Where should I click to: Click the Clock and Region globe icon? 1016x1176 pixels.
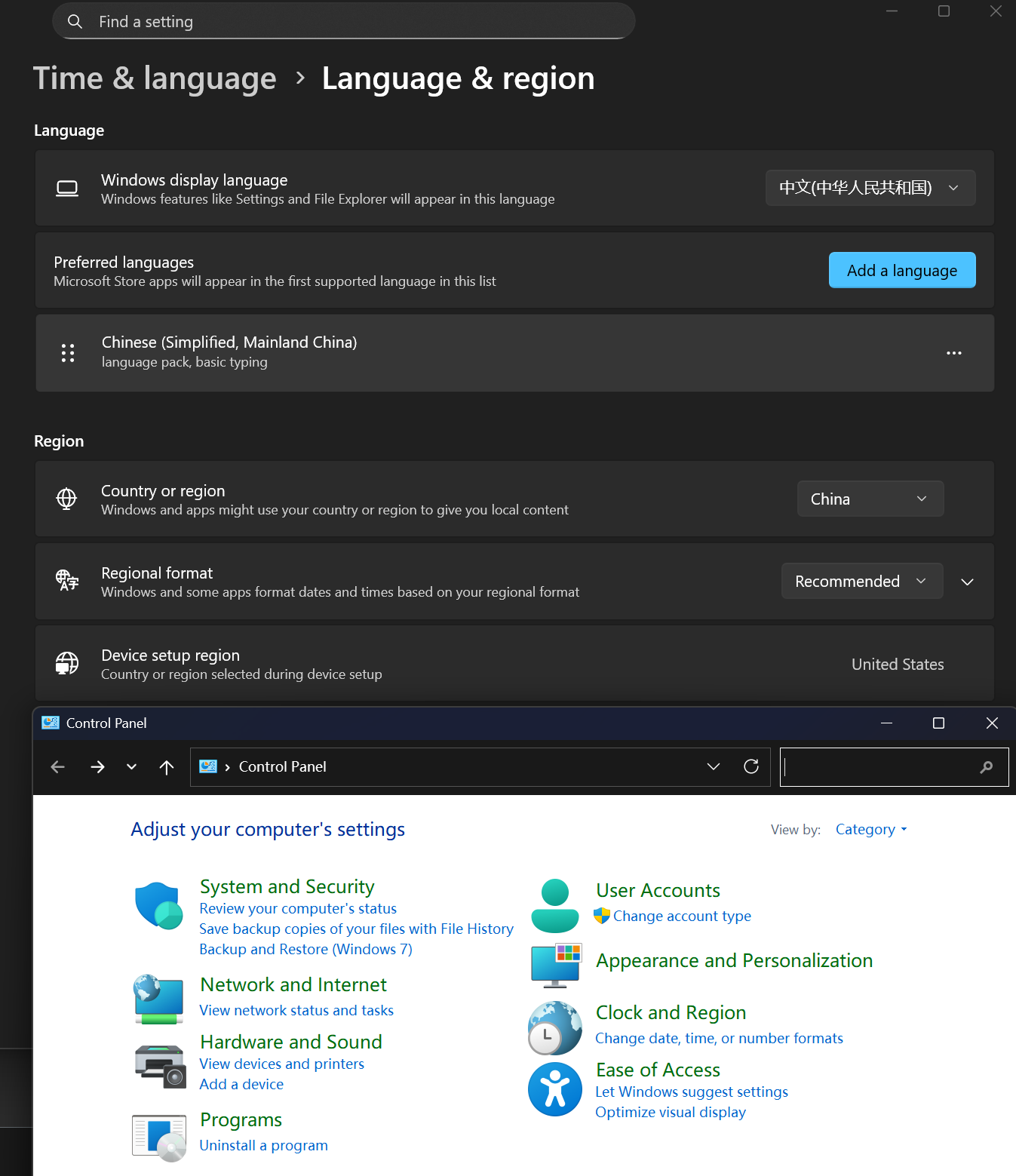coord(555,1028)
